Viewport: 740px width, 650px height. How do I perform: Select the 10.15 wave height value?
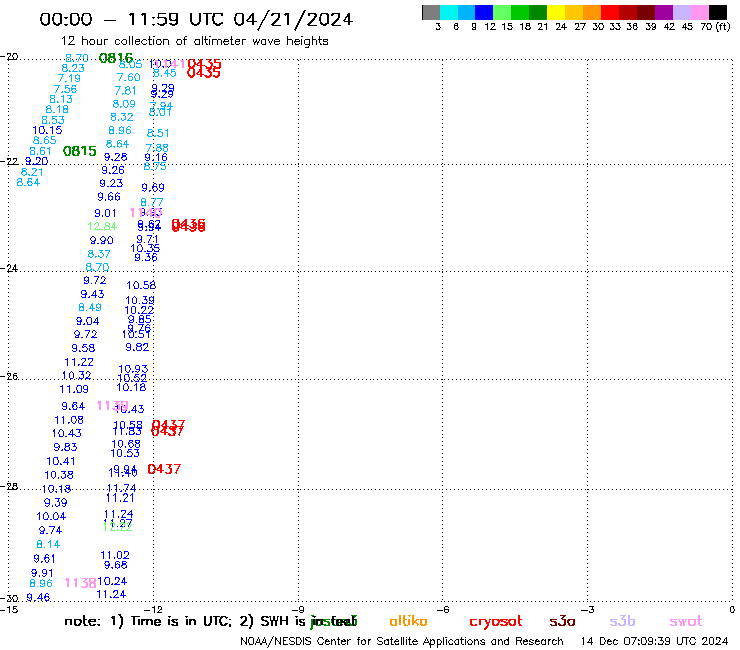[x=47, y=130]
